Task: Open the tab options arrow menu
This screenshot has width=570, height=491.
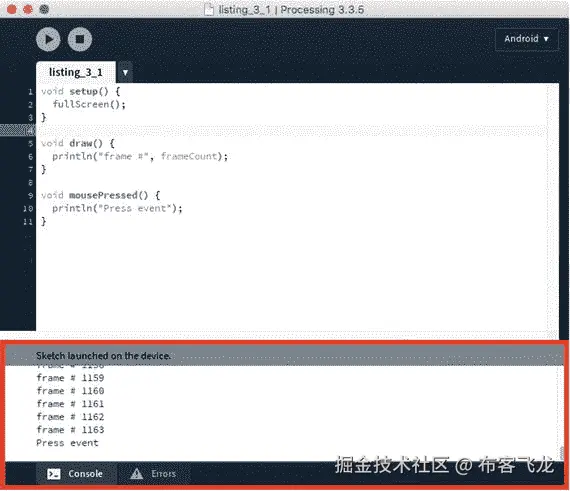Action: coord(125,73)
